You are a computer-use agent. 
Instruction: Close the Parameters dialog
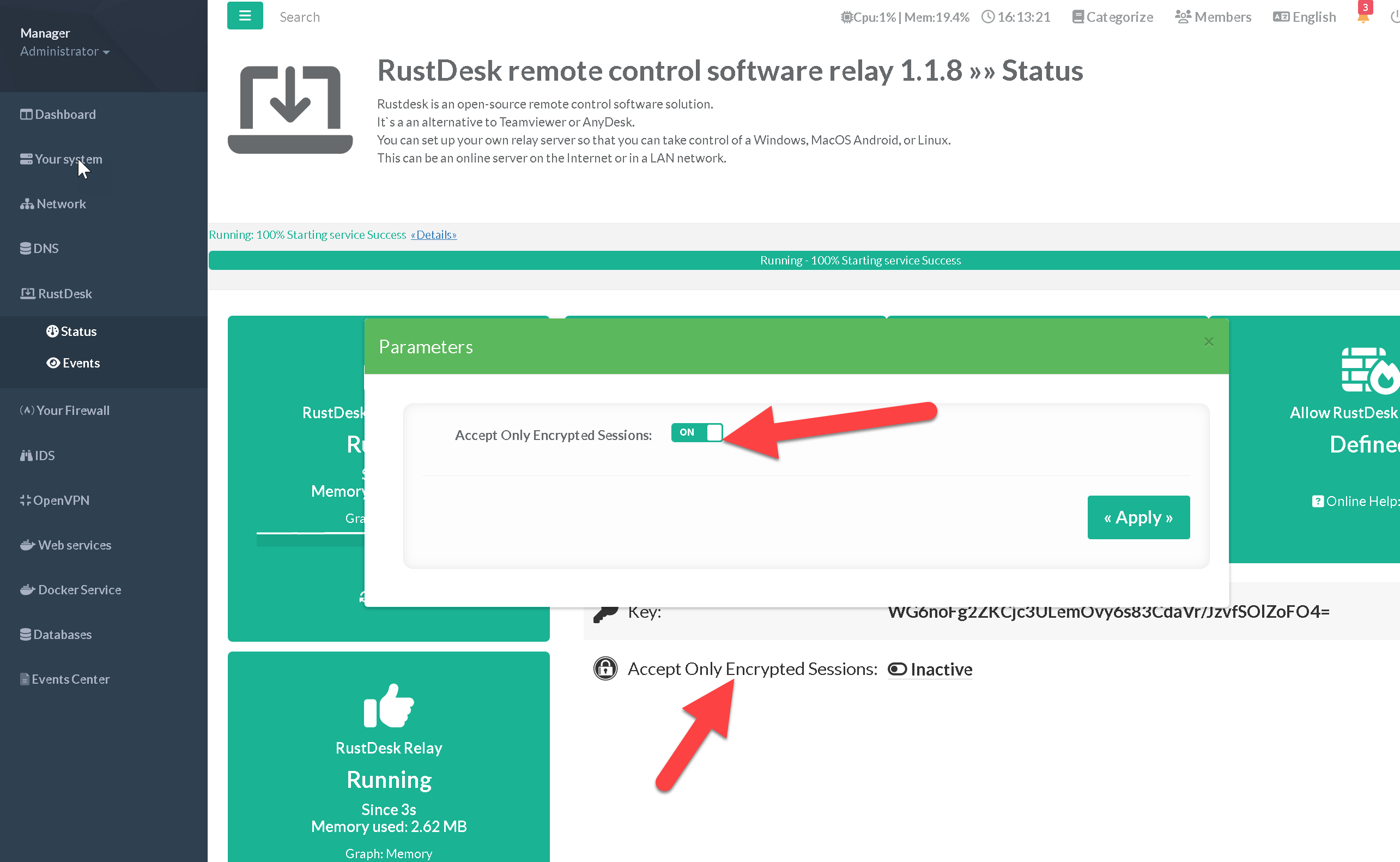pos(1208,342)
